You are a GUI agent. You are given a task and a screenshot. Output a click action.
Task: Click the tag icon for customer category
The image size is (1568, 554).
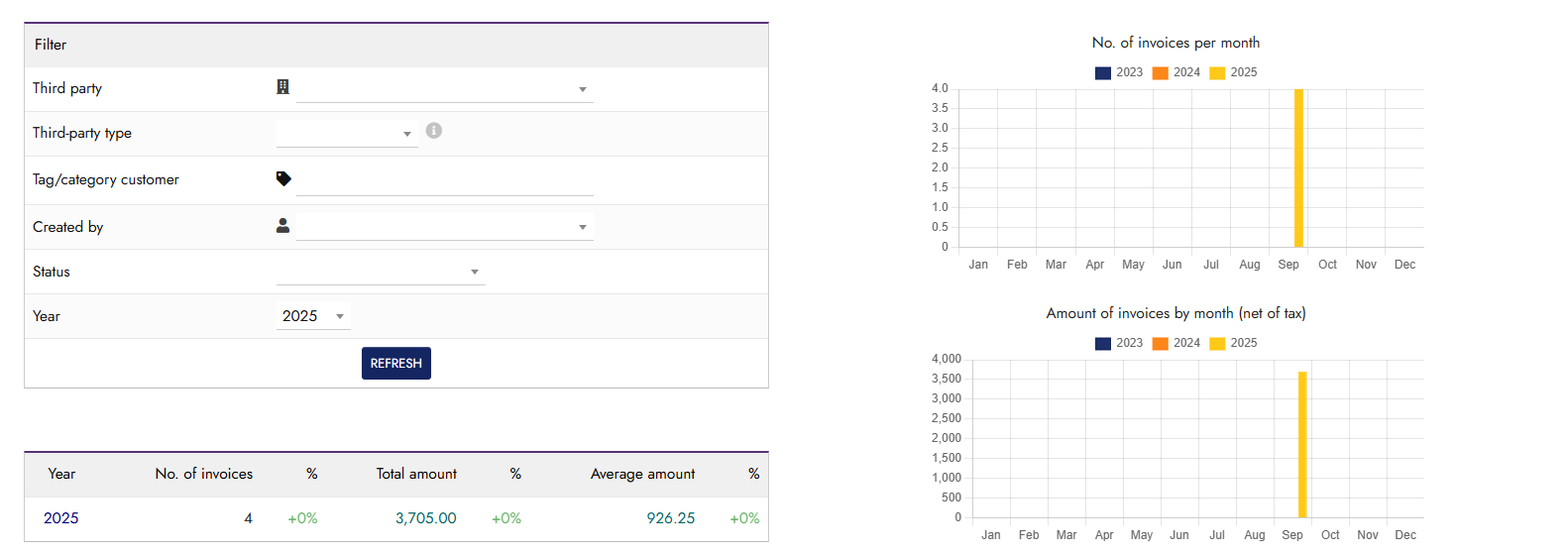[x=283, y=178]
